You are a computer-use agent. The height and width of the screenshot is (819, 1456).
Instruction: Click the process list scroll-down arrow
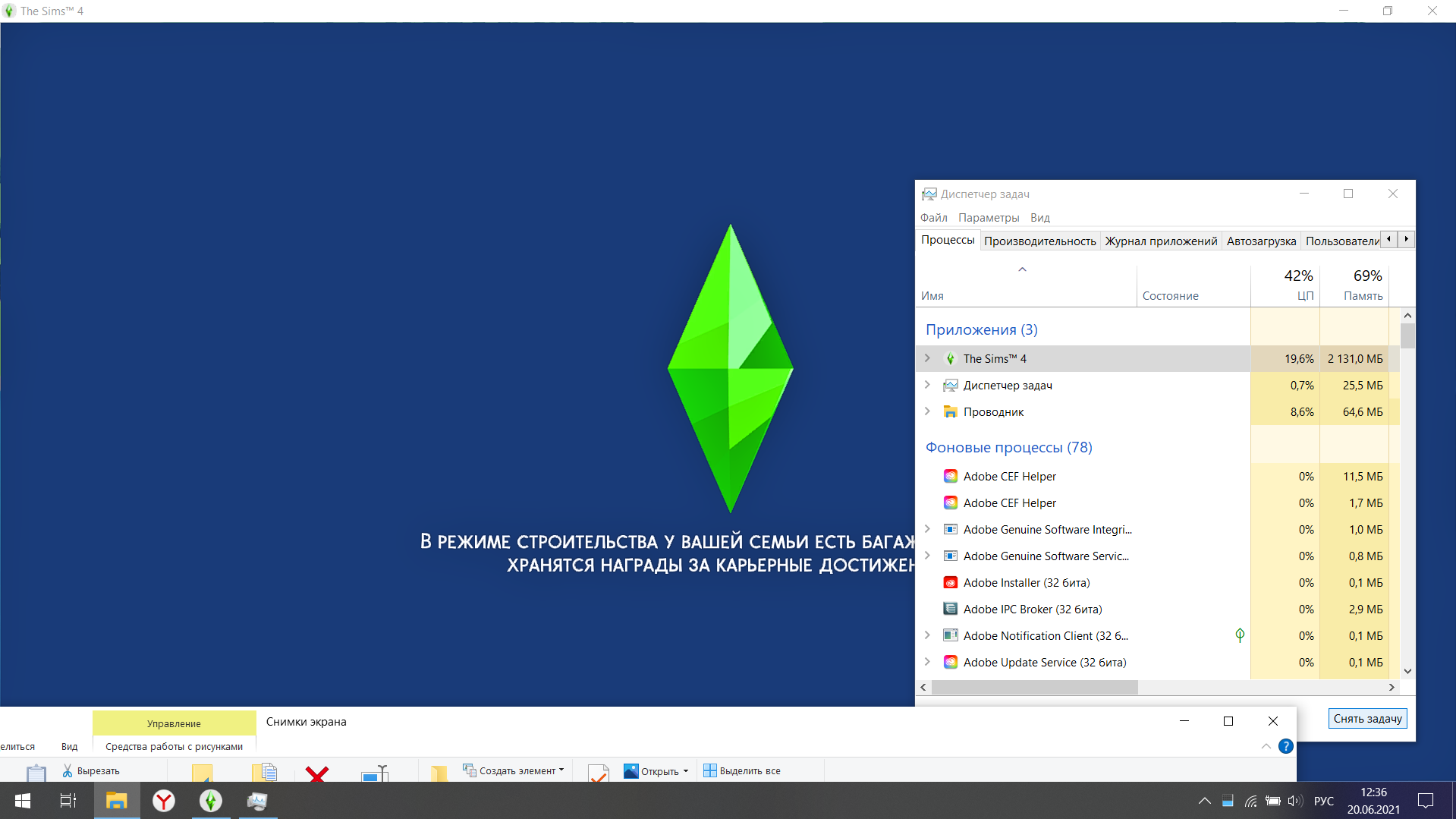pyautogui.click(x=1407, y=671)
